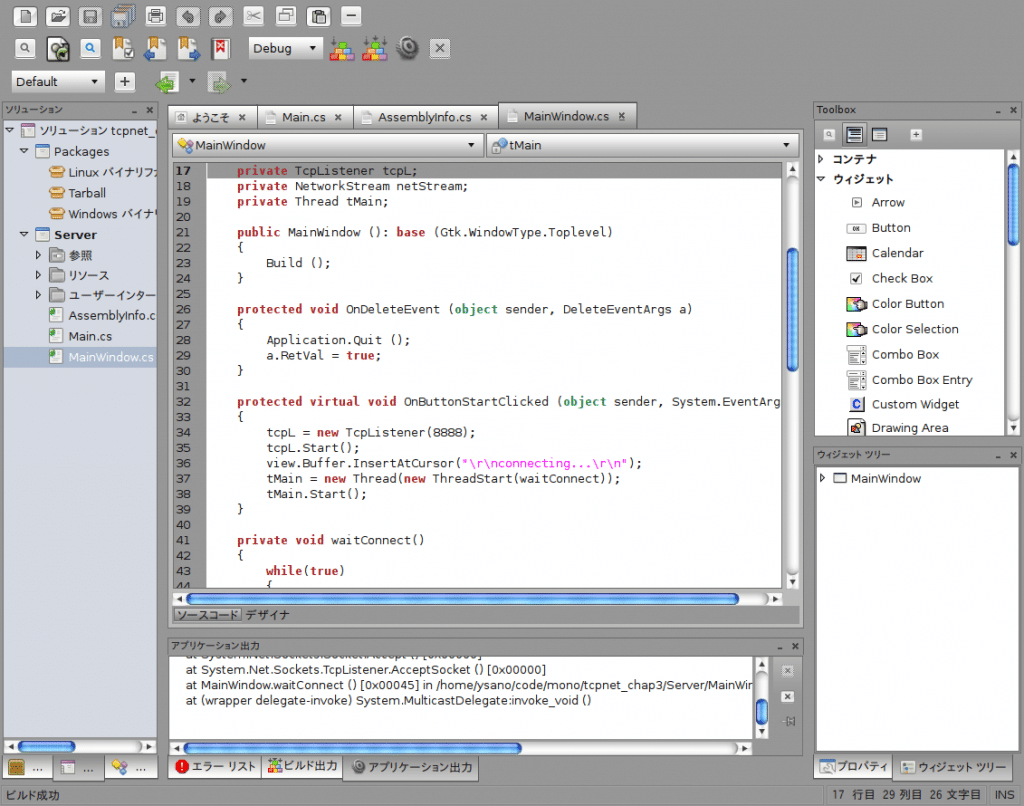Open the Debug configuration dropdown

pos(285,48)
